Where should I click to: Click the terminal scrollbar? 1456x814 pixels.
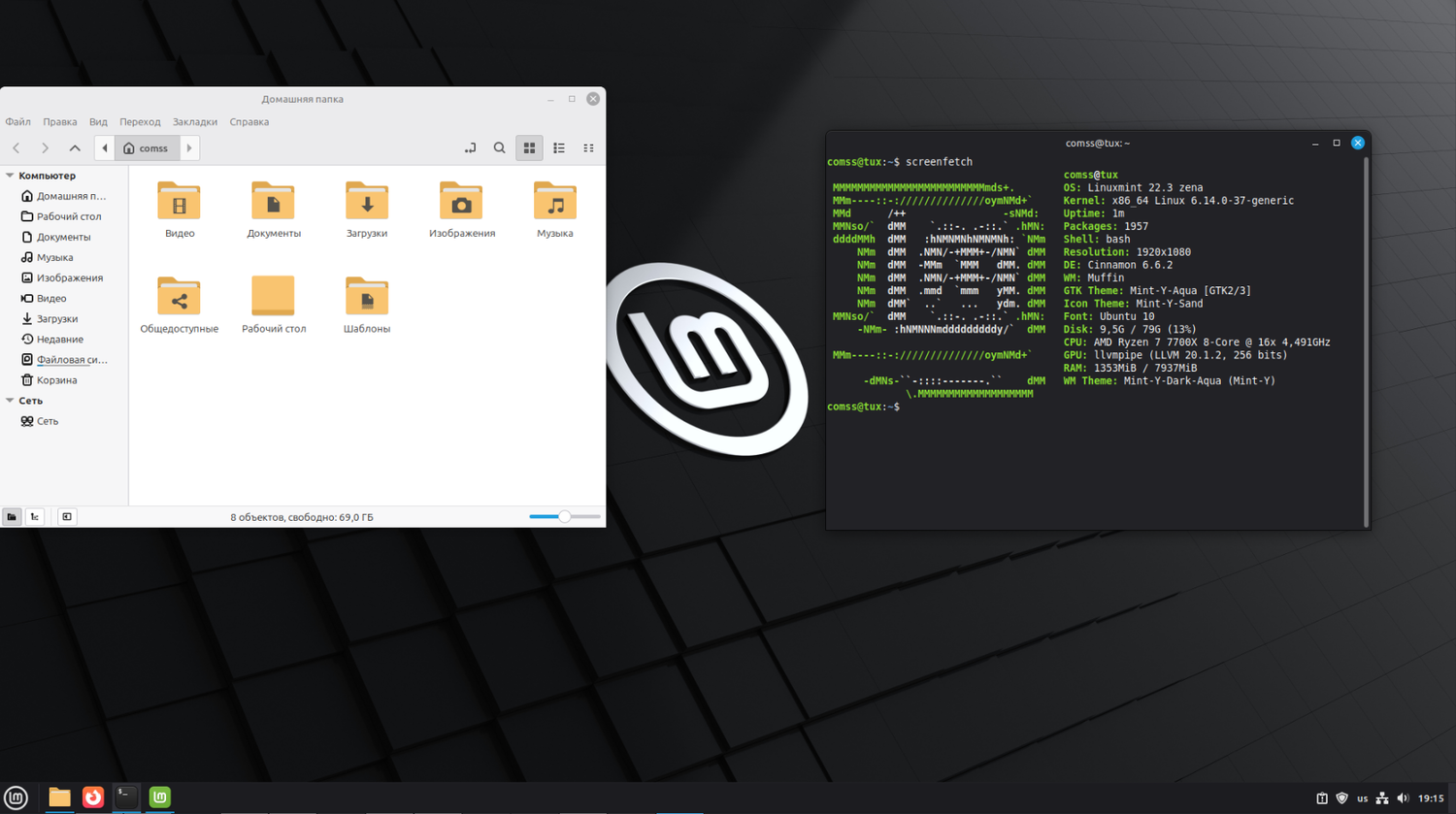(1367, 341)
